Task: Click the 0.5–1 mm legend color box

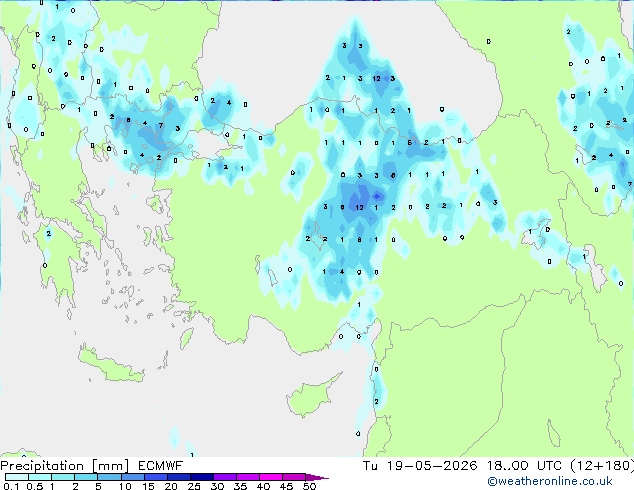Action: (40, 477)
